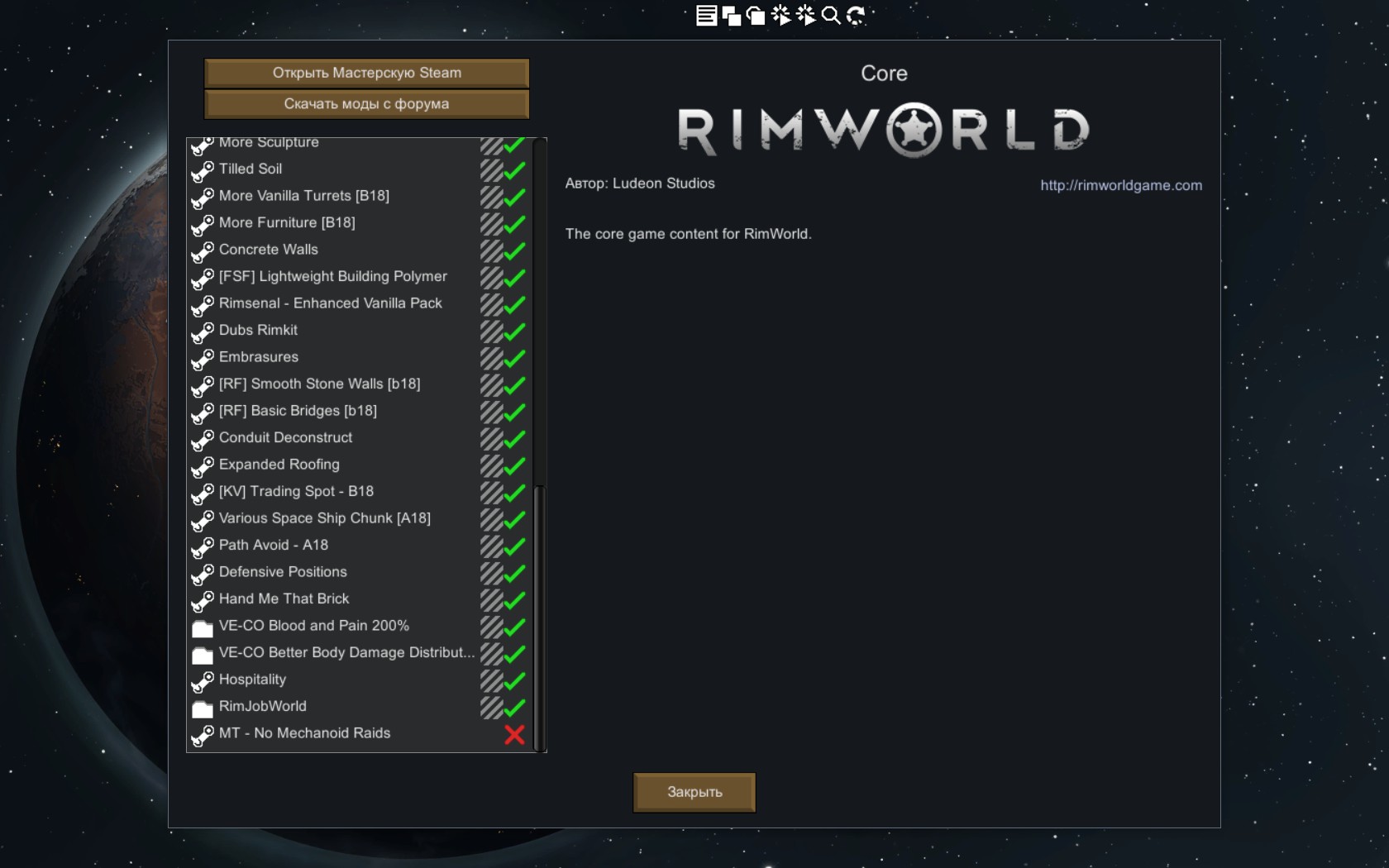Select 'Rimsenal - Enhanced Vanilla Pack' mod name
1389x868 pixels.
(330, 303)
